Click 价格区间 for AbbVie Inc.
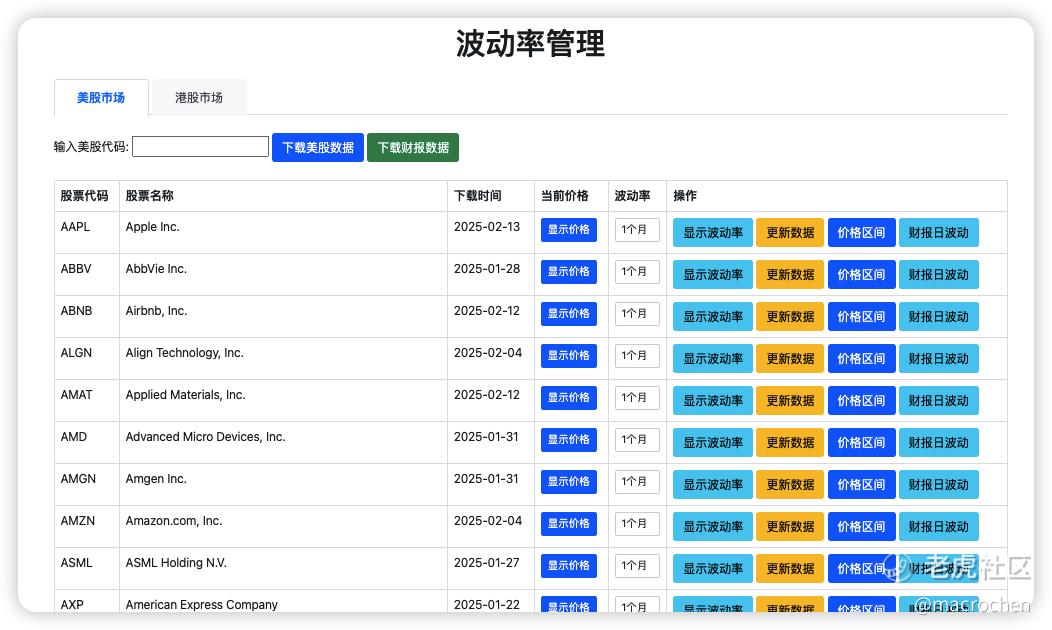This screenshot has width=1052, height=630. pyautogui.click(x=861, y=274)
